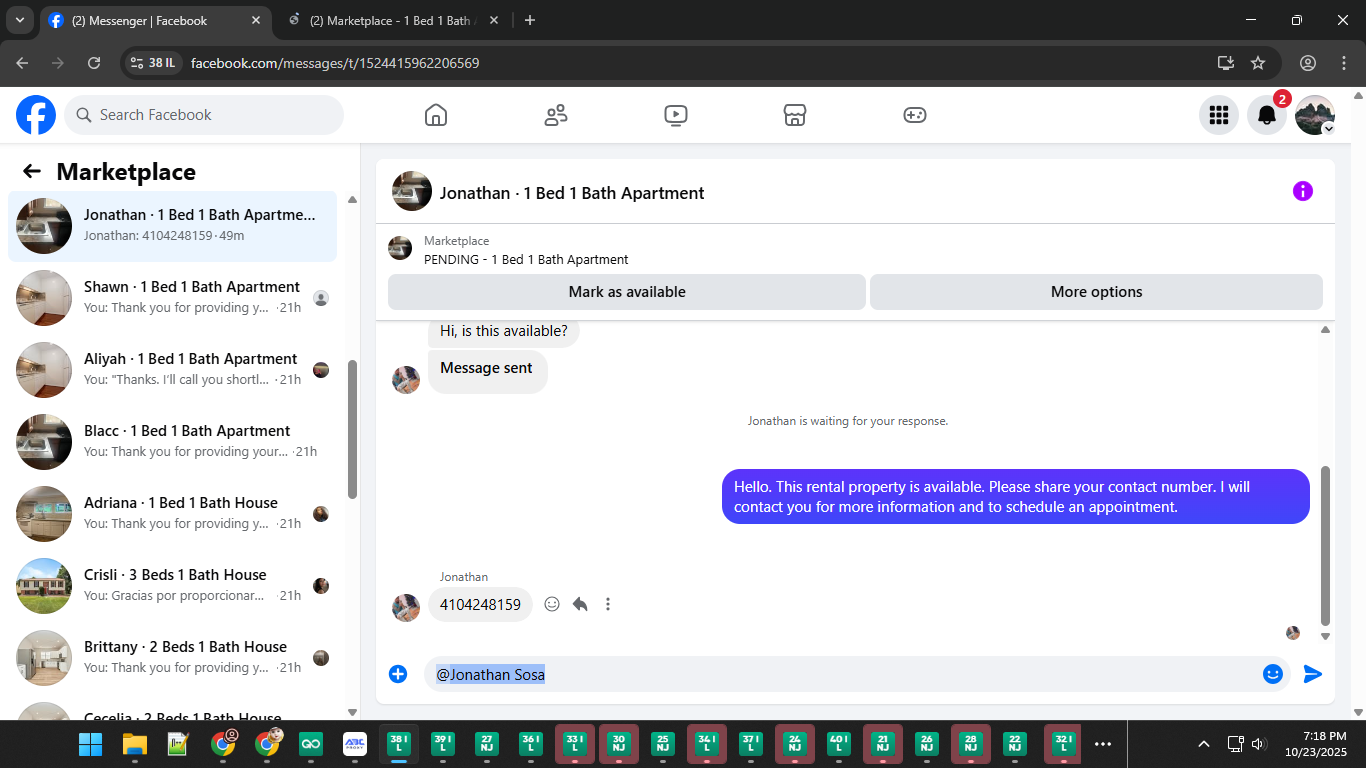Open the tab search dropdown in Chrome
This screenshot has height=768, width=1366.
pyautogui.click(x=19, y=20)
